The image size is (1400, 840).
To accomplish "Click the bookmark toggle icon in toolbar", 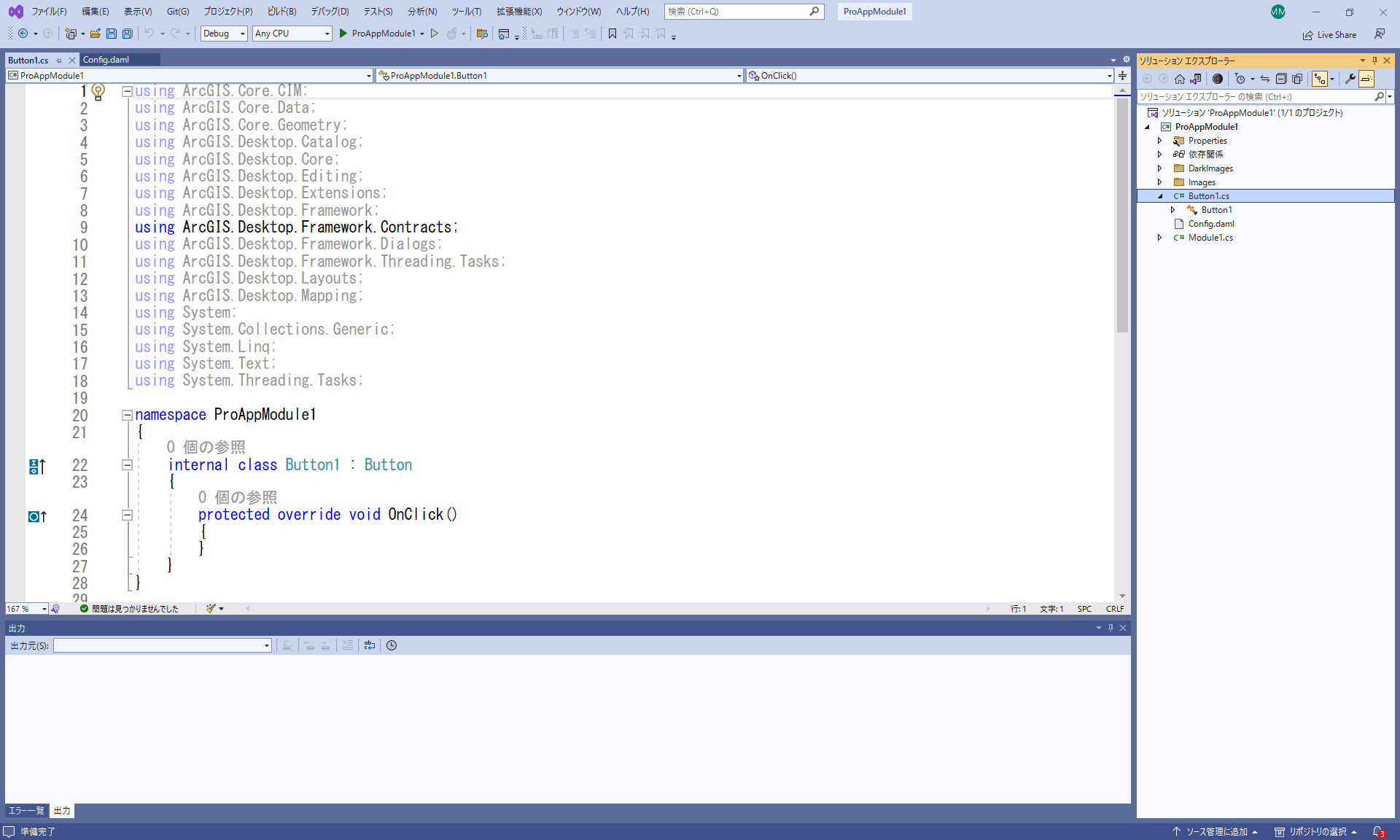I will (x=612, y=34).
